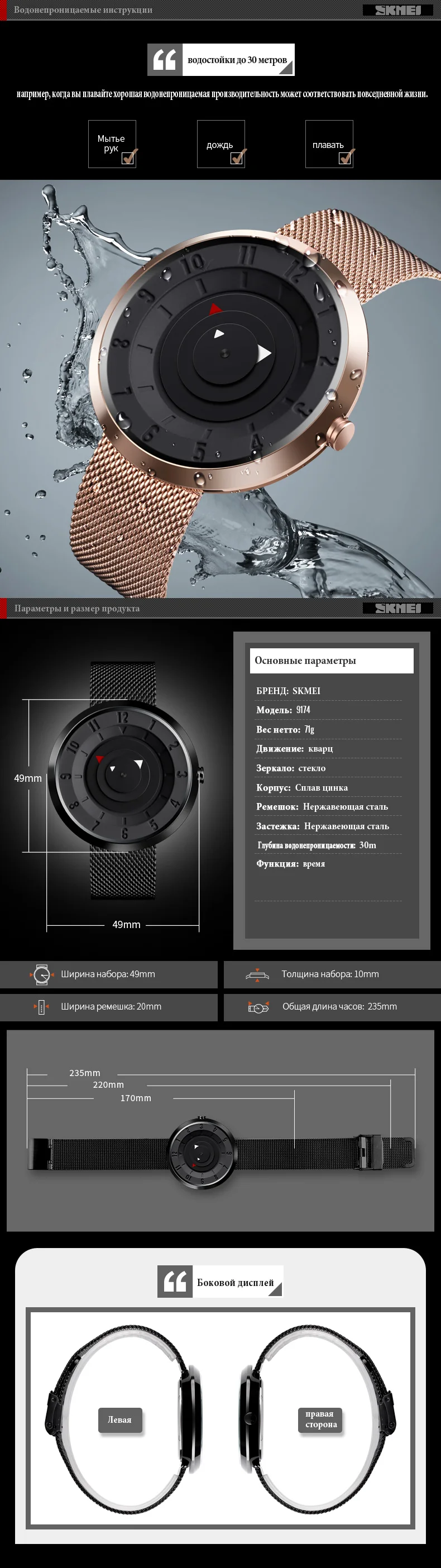The height and width of the screenshot is (1568, 441).
Task: Click the strap width icon next to Ширина ремешка
Action: coord(41,1007)
